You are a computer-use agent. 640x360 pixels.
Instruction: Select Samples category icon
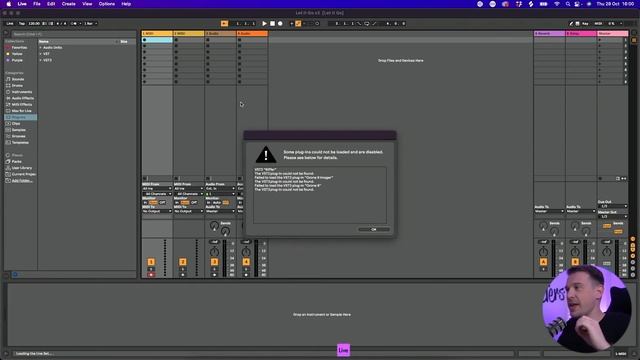pyautogui.click(x=8, y=130)
